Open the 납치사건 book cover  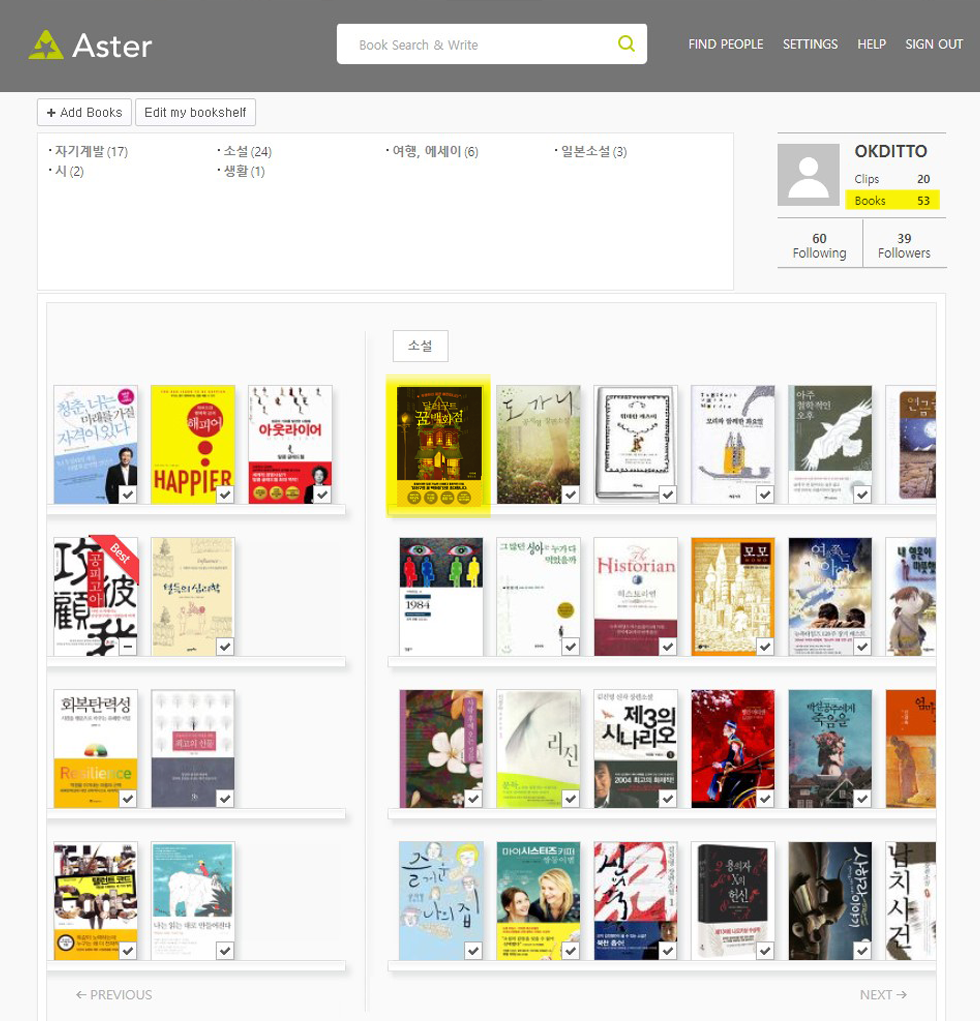click(x=910, y=901)
